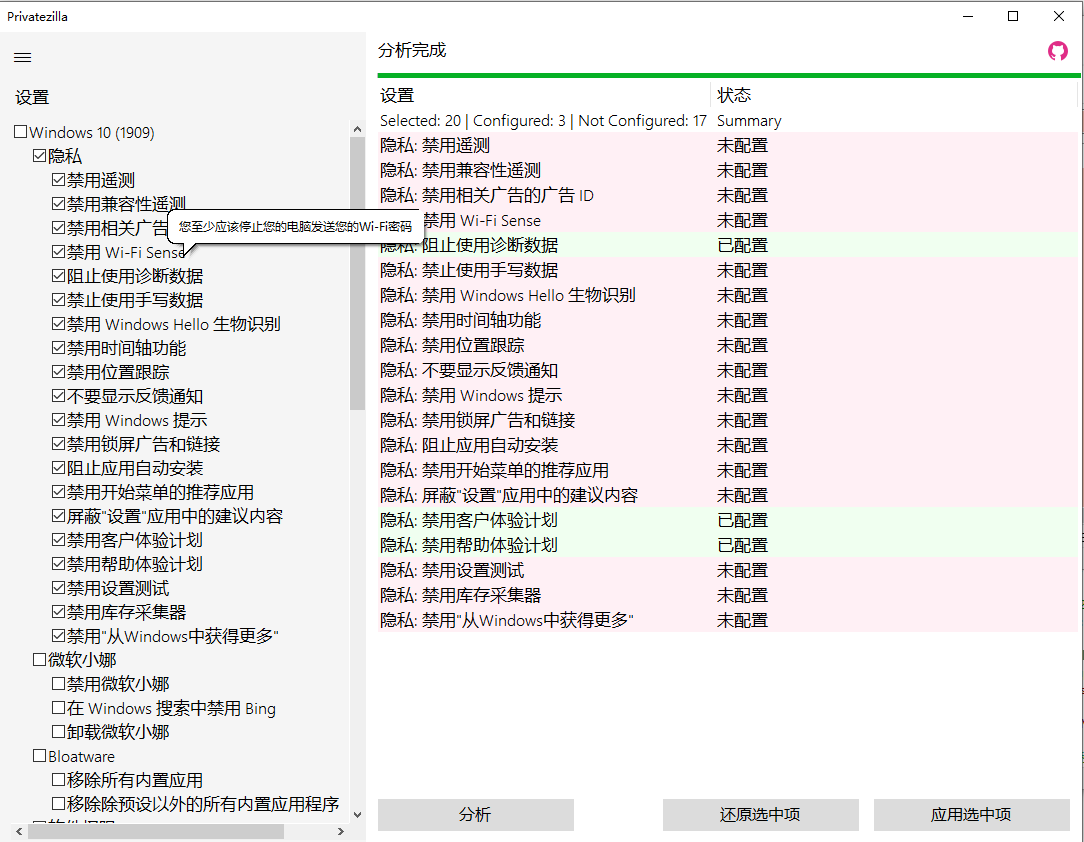This screenshot has height=842, width=1084.
Task: Uncheck 不要显示反馈通知 checkbox
Action: tap(59, 396)
